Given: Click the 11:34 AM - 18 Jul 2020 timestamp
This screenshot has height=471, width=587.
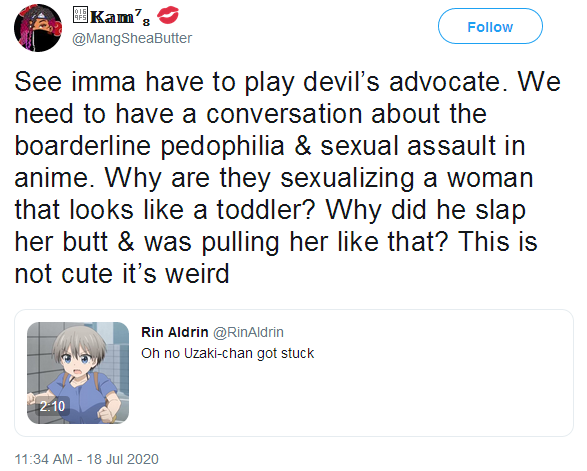Looking at the screenshot, I should 86,459.
